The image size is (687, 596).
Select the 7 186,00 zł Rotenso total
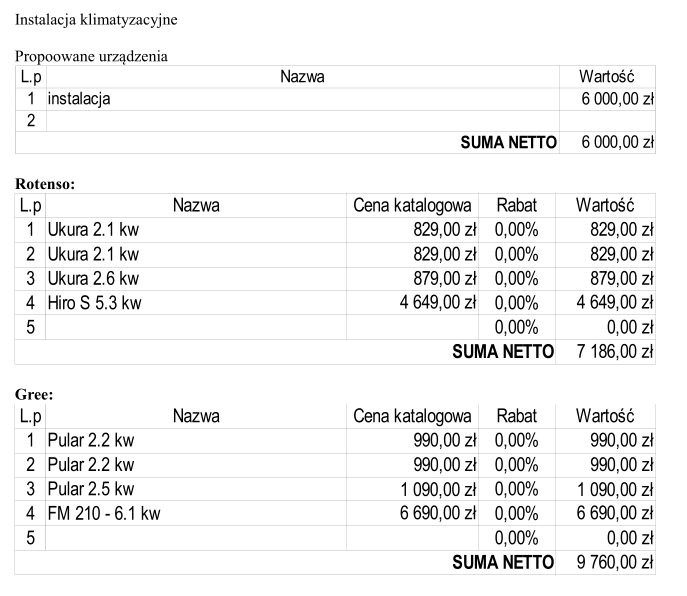tap(615, 351)
